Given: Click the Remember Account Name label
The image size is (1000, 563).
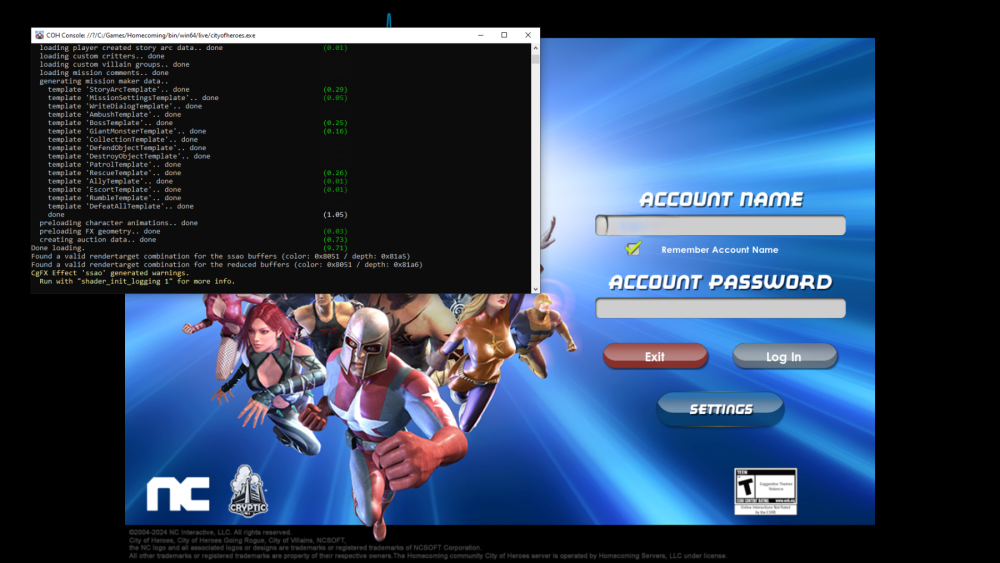Looking at the screenshot, I should 719,250.
